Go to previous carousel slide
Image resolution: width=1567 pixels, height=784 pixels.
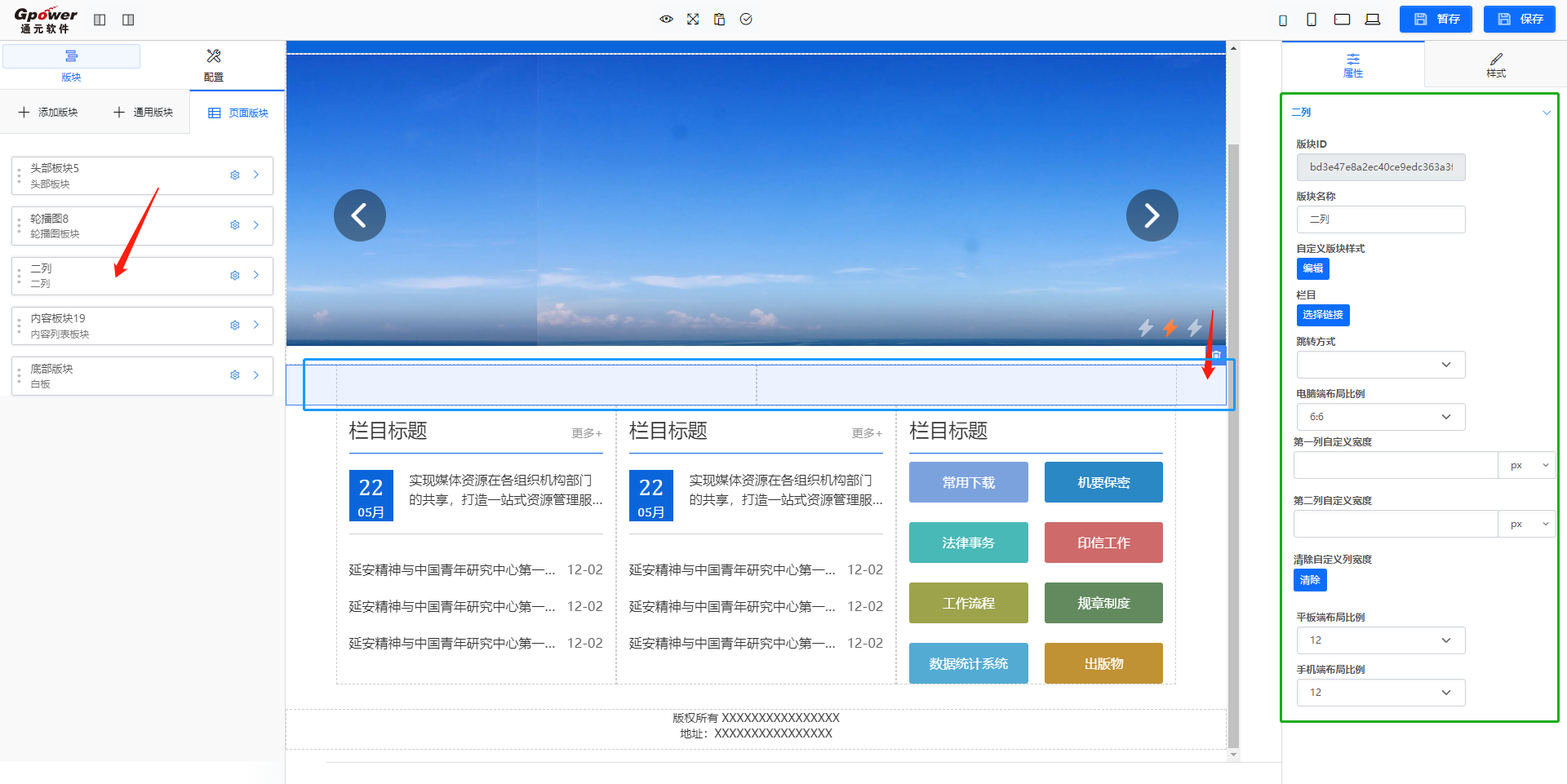tap(359, 215)
